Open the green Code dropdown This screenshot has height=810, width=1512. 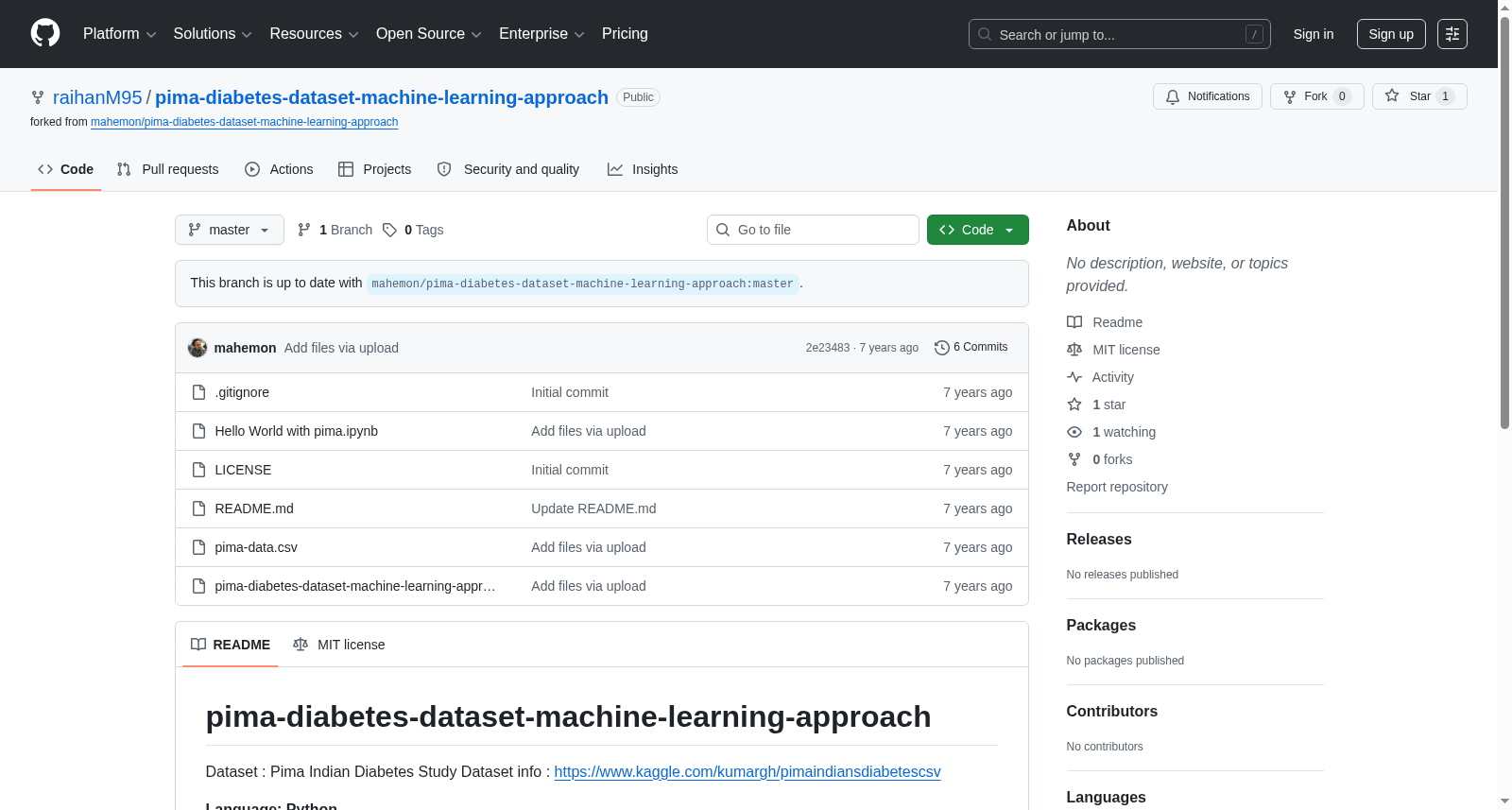tap(977, 230)
